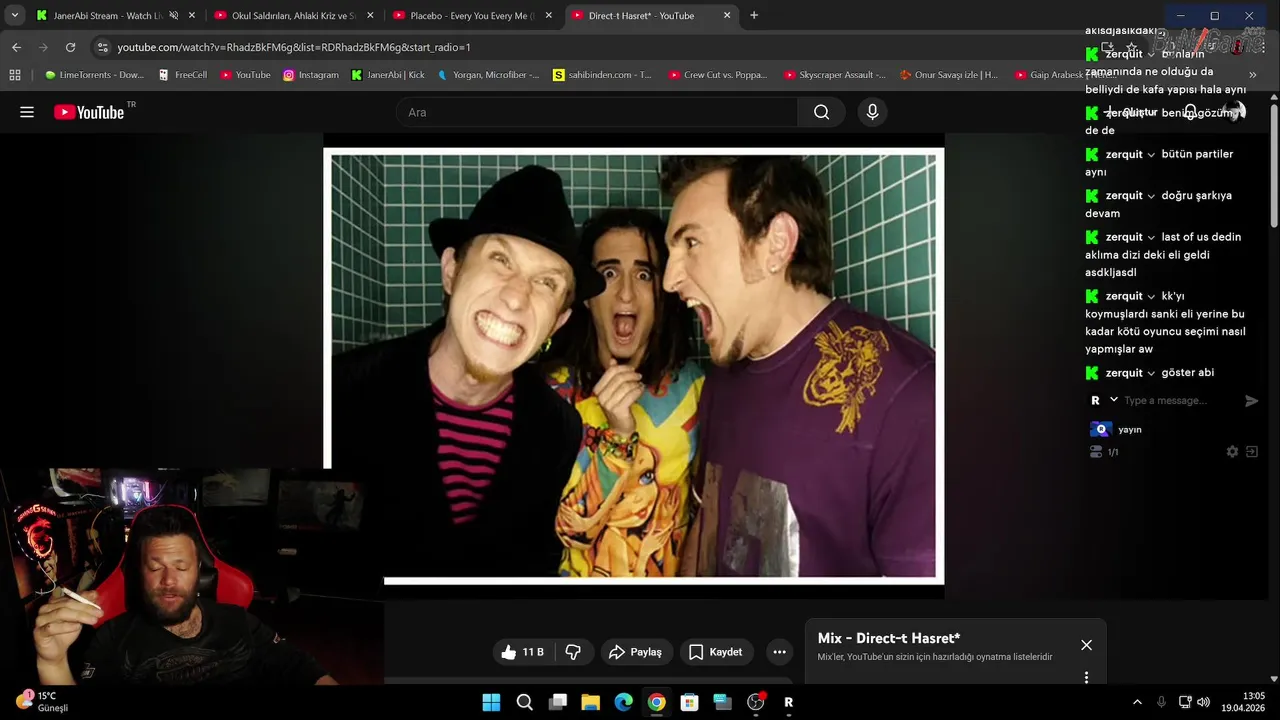Image resolution: width=1280 pixels, height=720 pixels.
Task: Open the LimeTorrents bookmark
Action: click(94, 75)
